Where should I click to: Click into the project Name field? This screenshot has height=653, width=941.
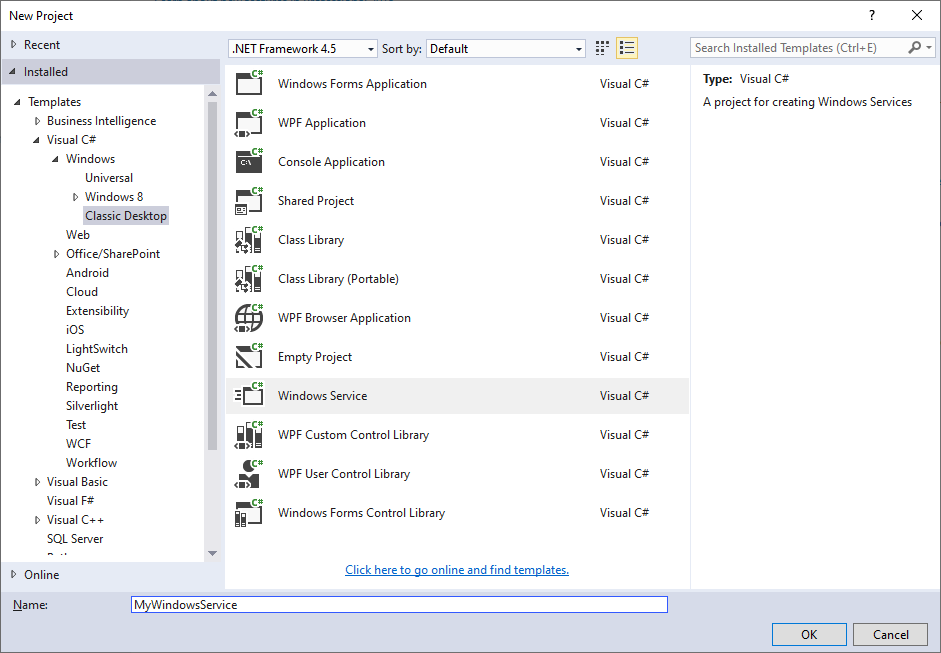(399, 604)
